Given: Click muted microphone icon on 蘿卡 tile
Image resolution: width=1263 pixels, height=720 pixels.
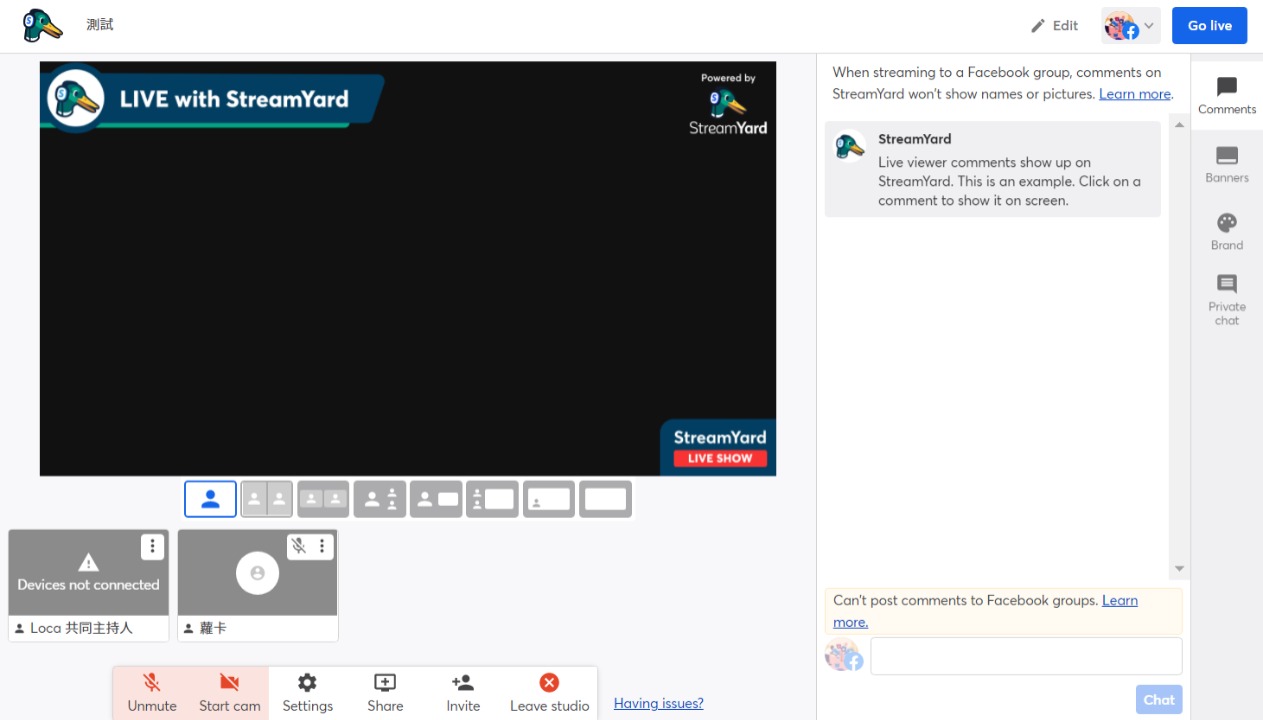Looking at the screenshot, I should tap(298, 546).
